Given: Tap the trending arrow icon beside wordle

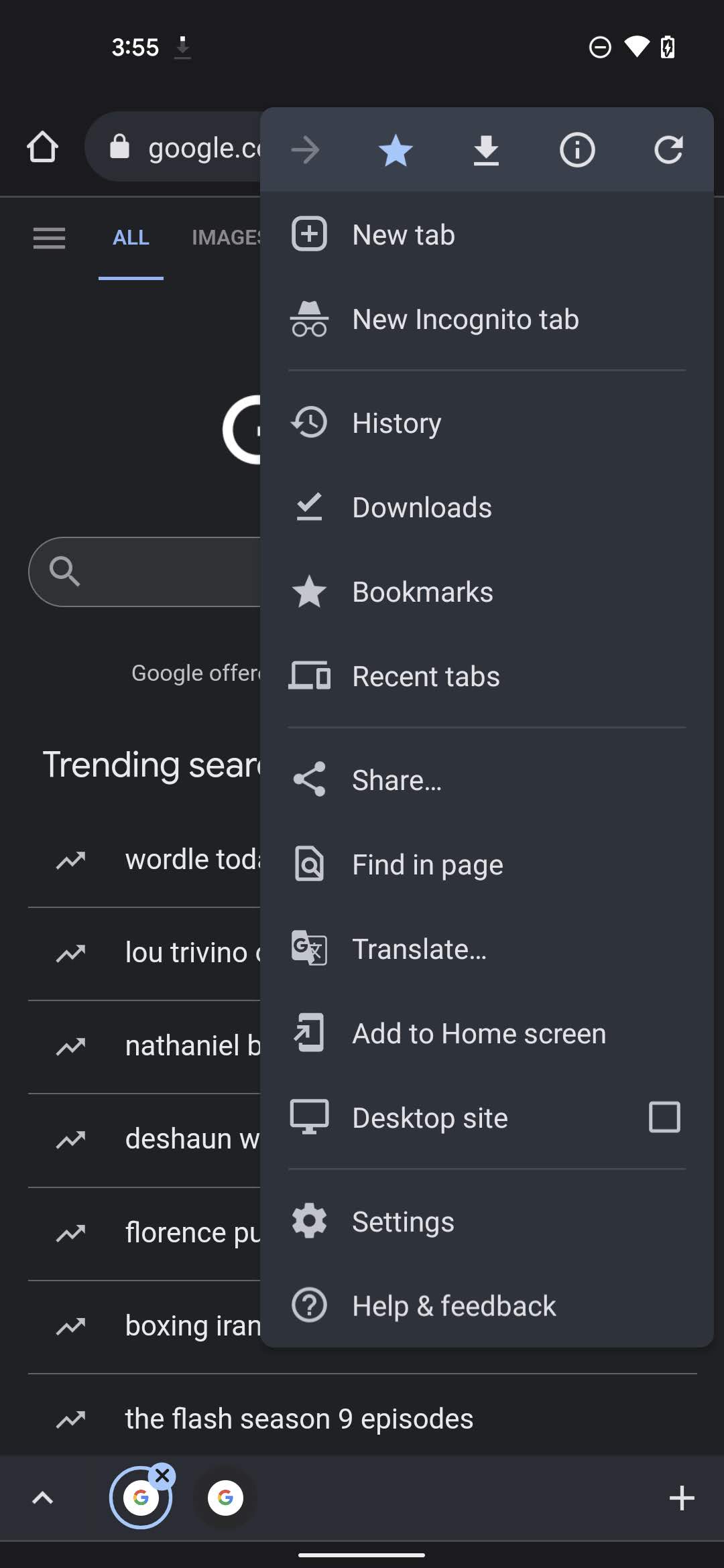Looking at the screenshot, I should 71,860.
